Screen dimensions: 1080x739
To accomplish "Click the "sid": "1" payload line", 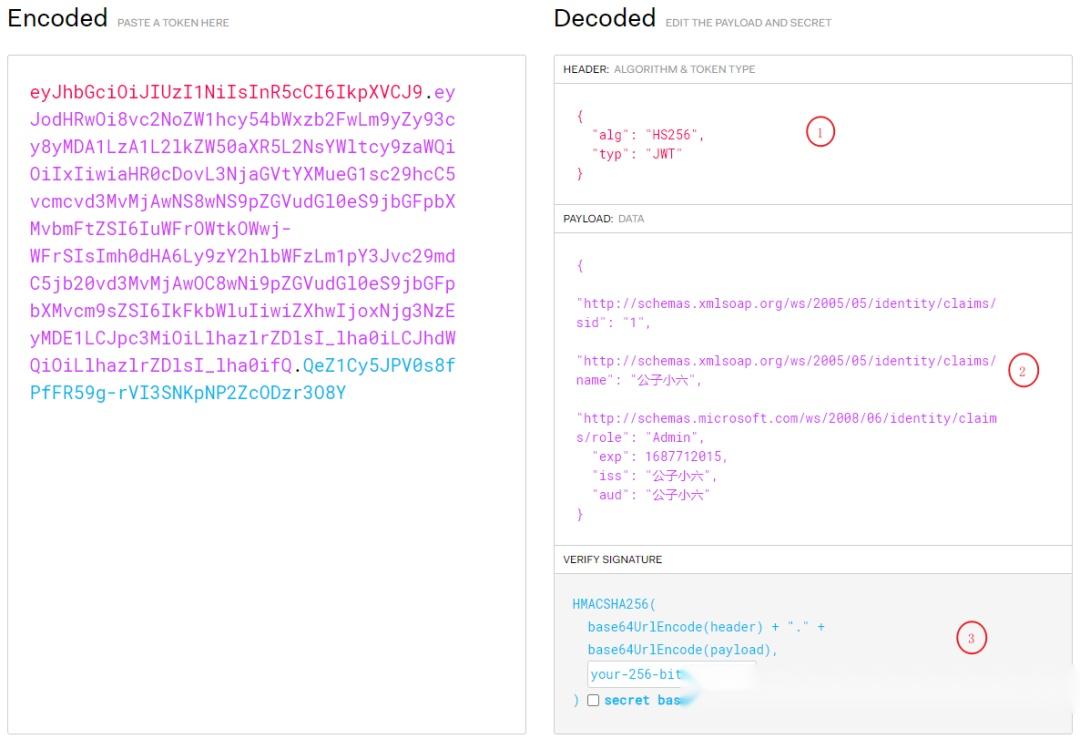I will [613, 322].
